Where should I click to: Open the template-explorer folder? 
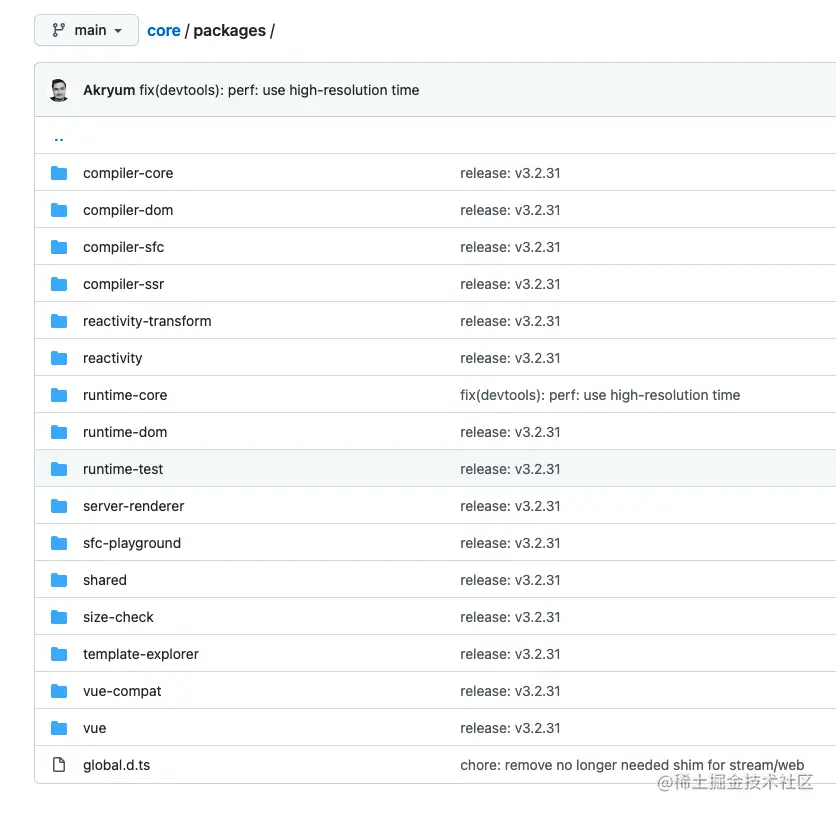(141, 654)
